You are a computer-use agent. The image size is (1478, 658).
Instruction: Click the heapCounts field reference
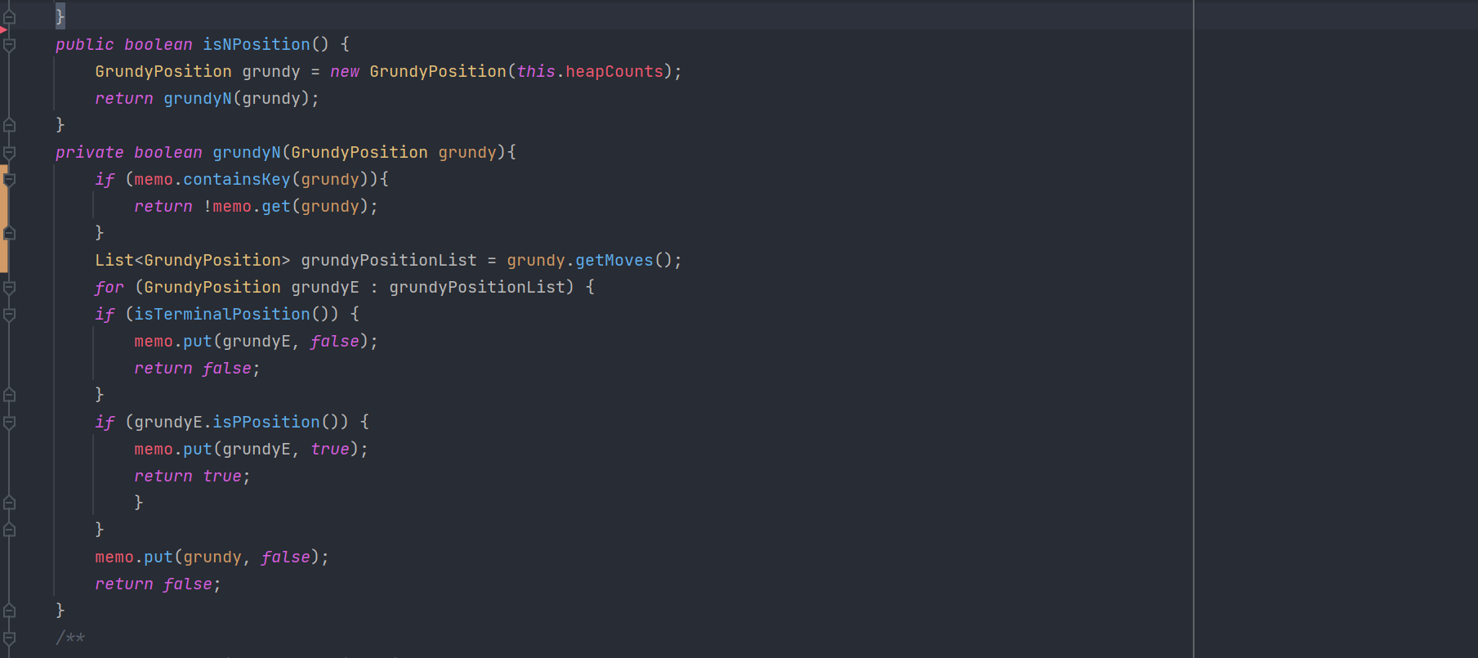(614, 71)
